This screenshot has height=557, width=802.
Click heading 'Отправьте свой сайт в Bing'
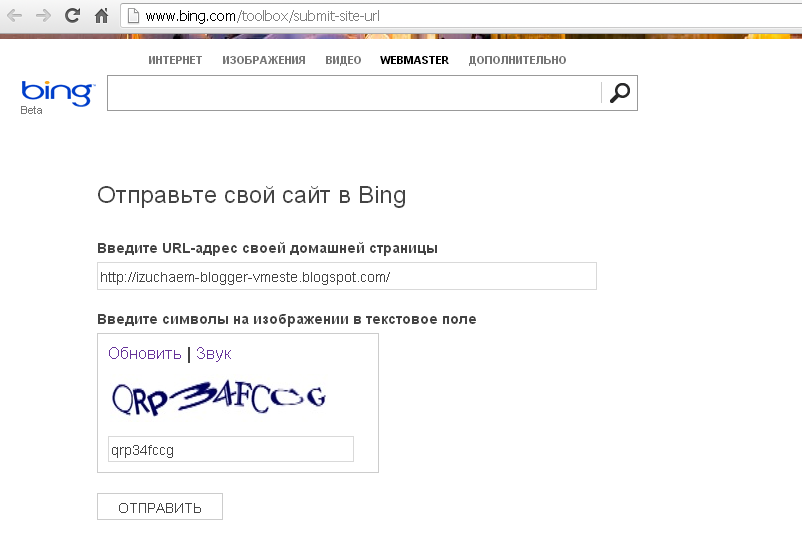(252, 195)
